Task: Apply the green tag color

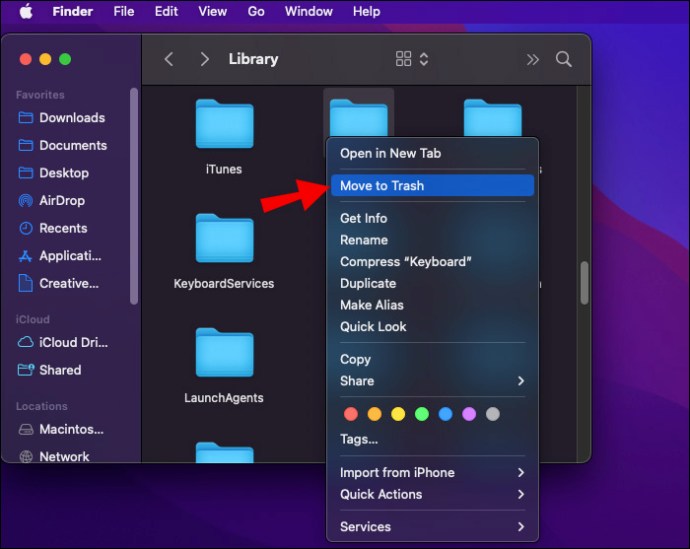Action: pos(422,414)
